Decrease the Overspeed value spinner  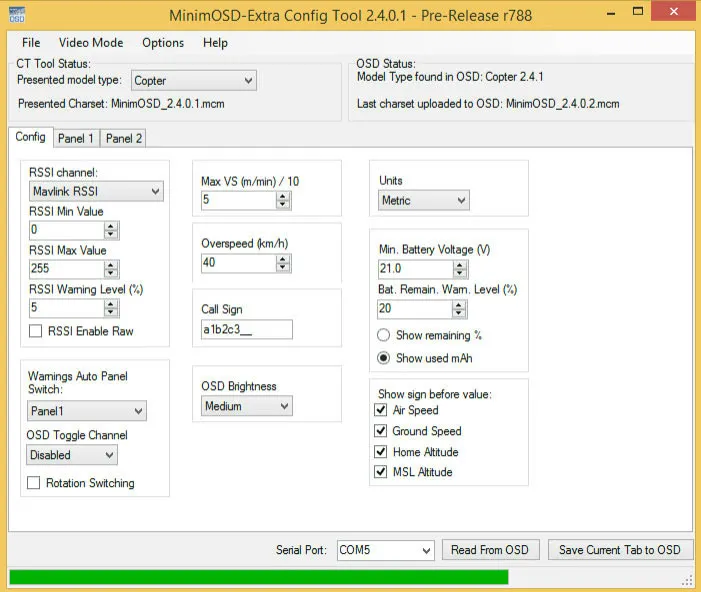pyautogui.click(x=283, y=269)
